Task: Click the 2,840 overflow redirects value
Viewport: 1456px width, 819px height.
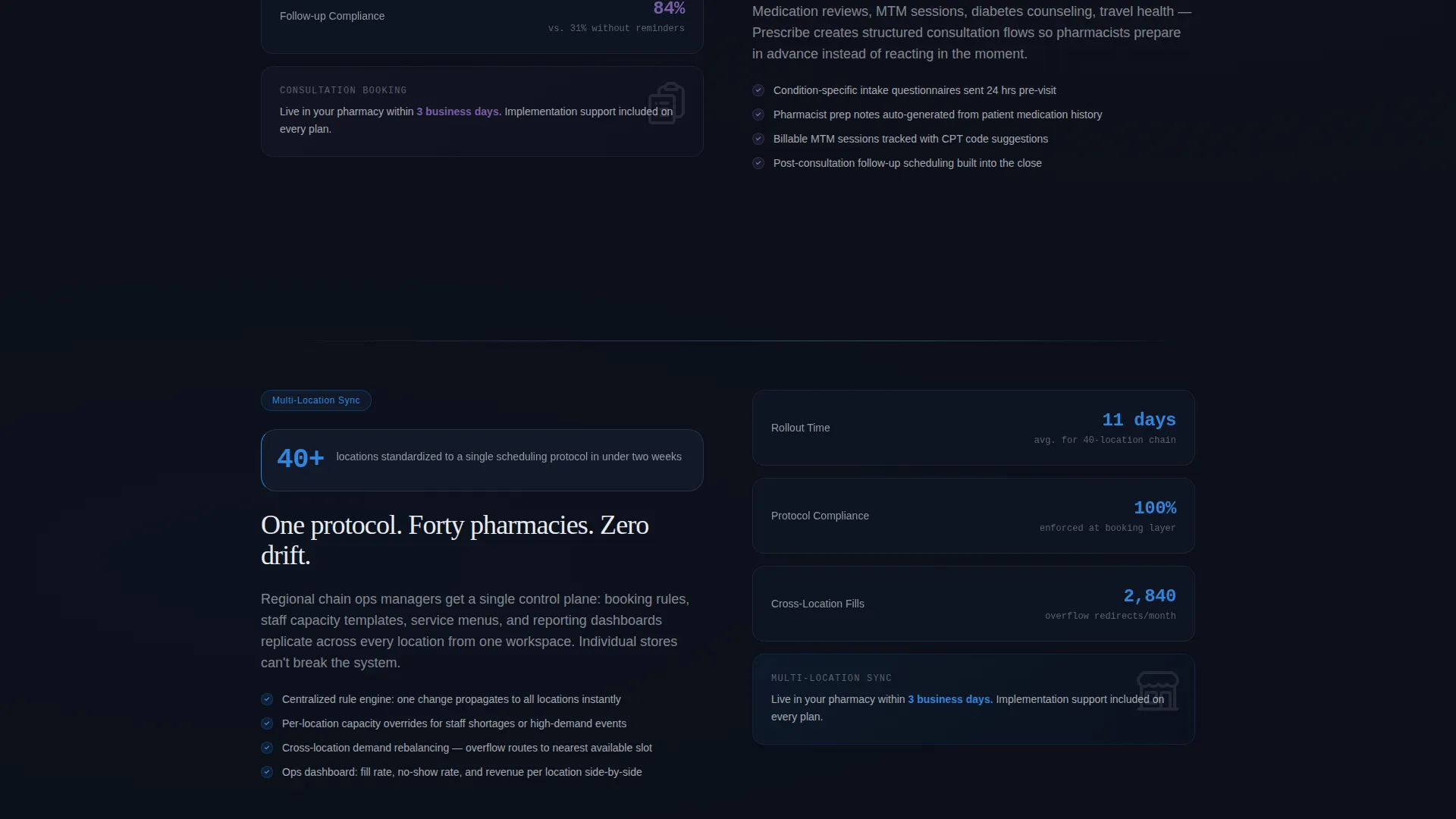Action: [x=1150, y=596]
